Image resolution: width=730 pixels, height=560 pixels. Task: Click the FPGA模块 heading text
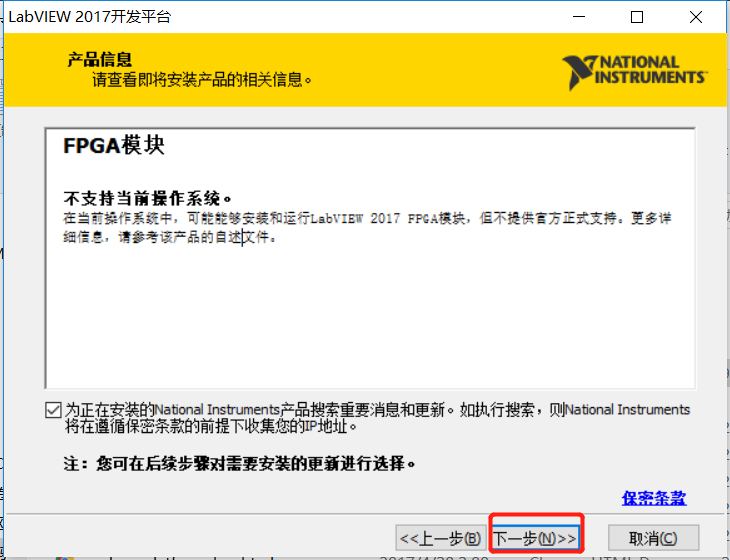click(x=114, y=146)
